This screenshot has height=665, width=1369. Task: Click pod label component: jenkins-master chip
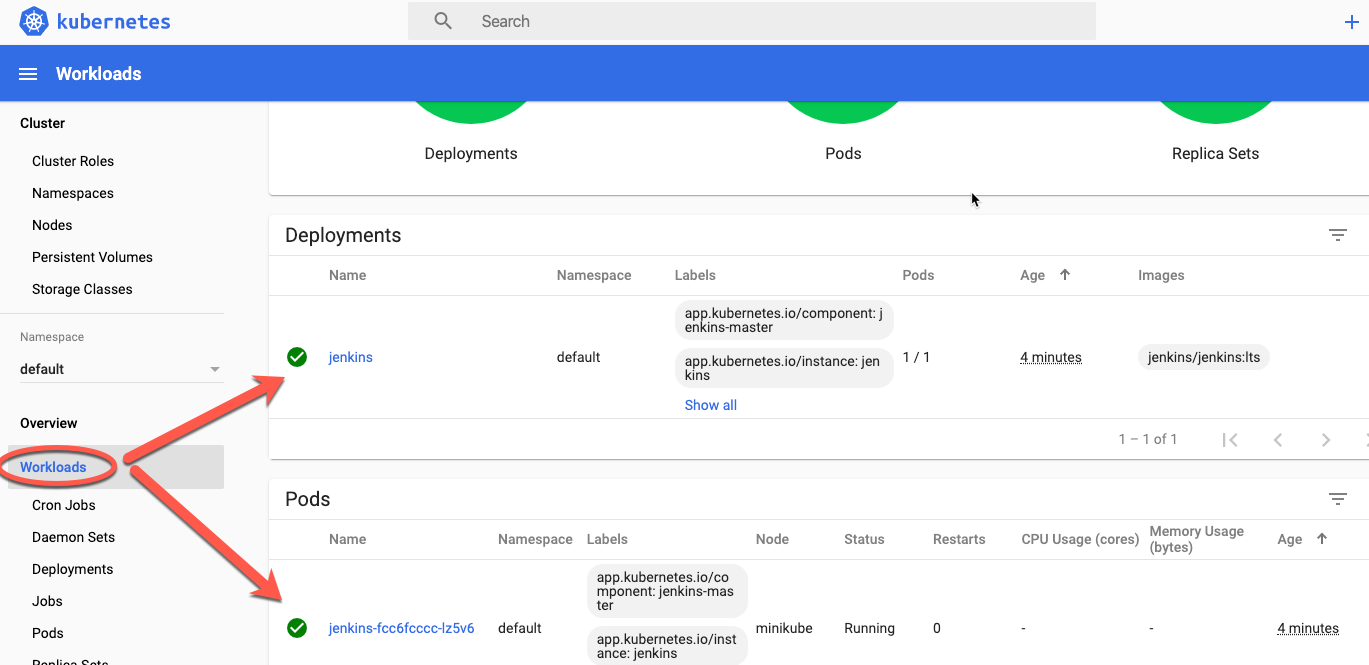[665, 591]
